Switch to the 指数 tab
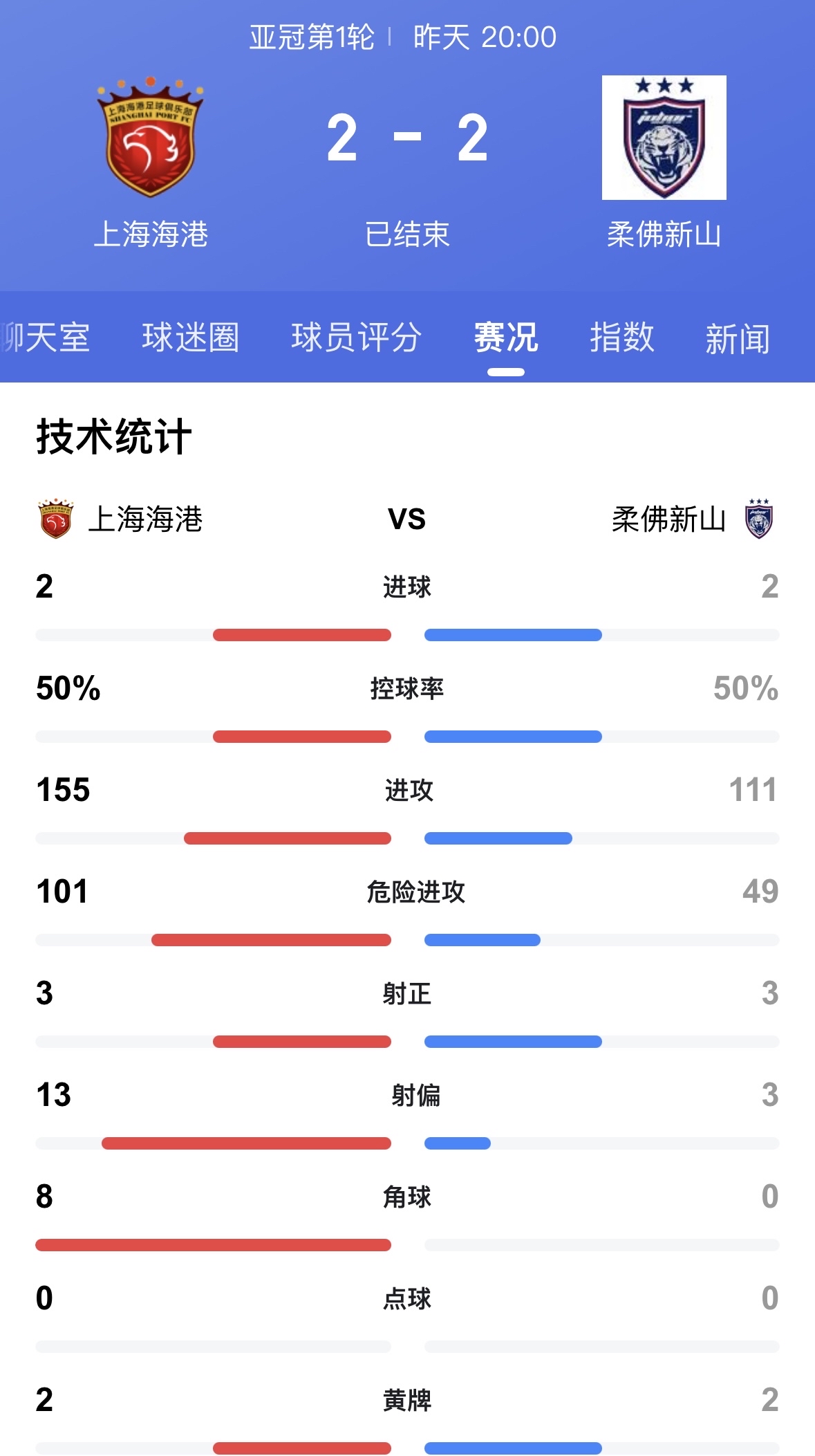The width and height of the screenshot is (815, 1456). tap(621, 338)
